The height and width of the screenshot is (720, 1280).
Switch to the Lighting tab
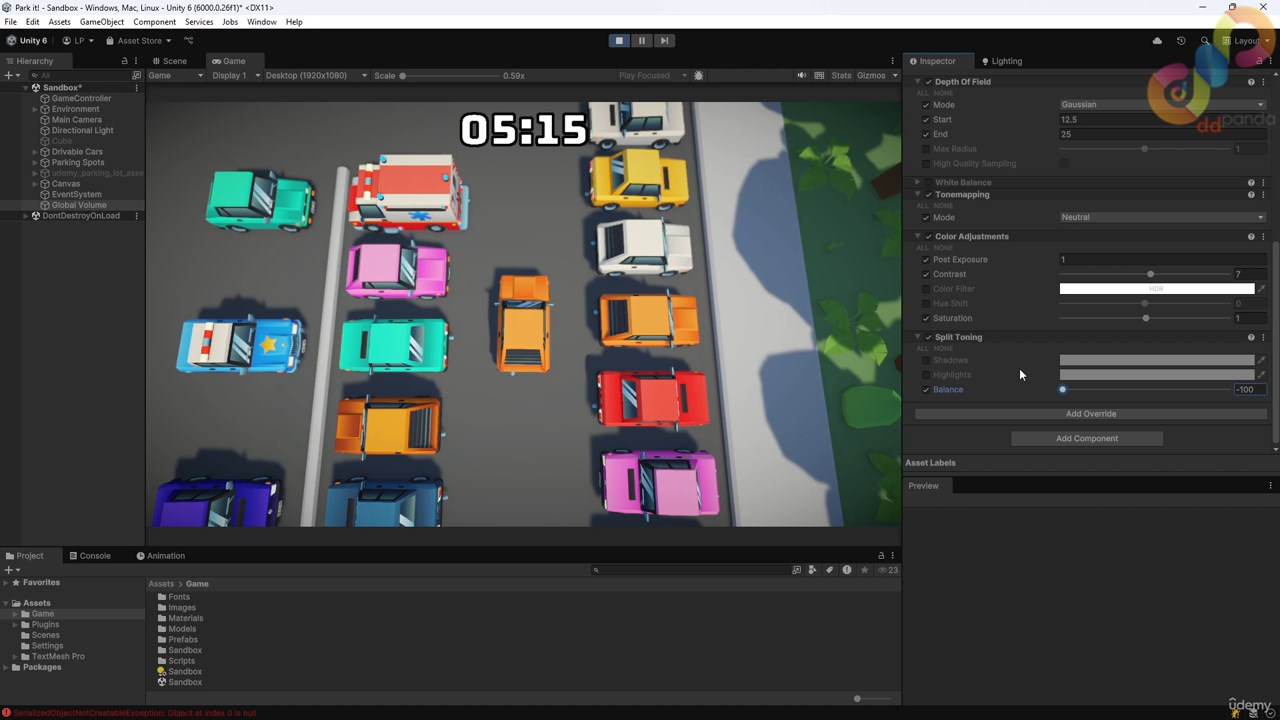coord(1001,61)
